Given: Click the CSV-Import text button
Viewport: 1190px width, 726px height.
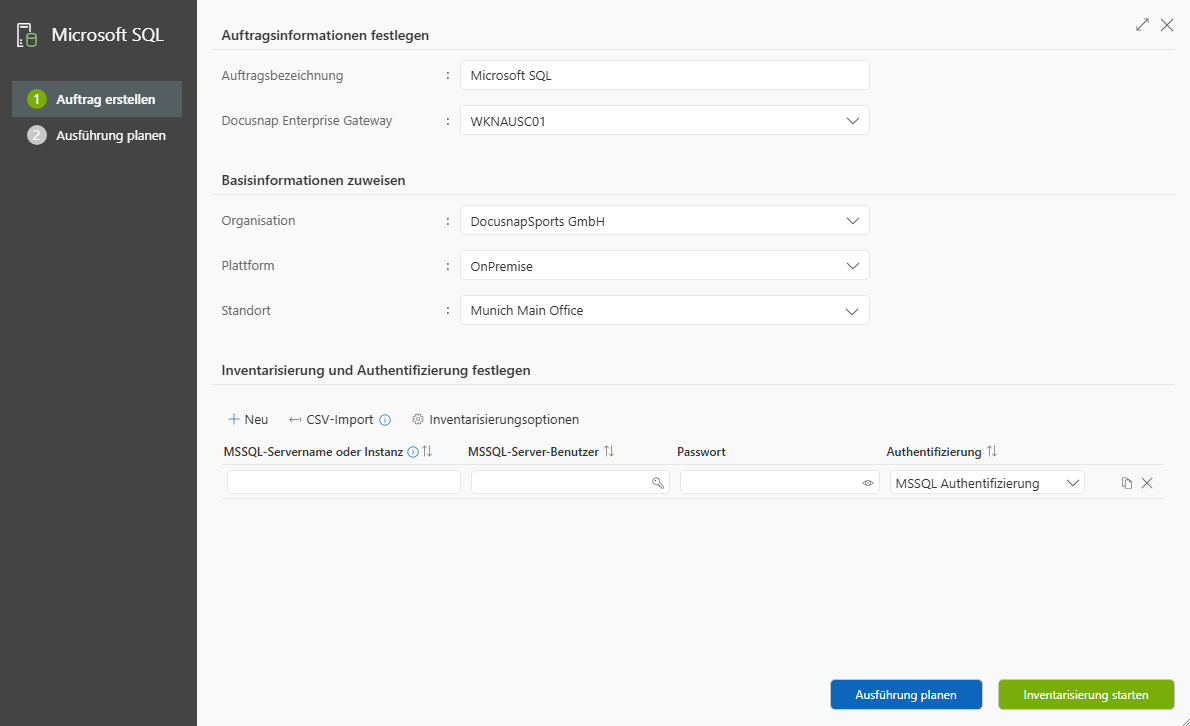Looking at the screenshot, I should tap(339, 420).
